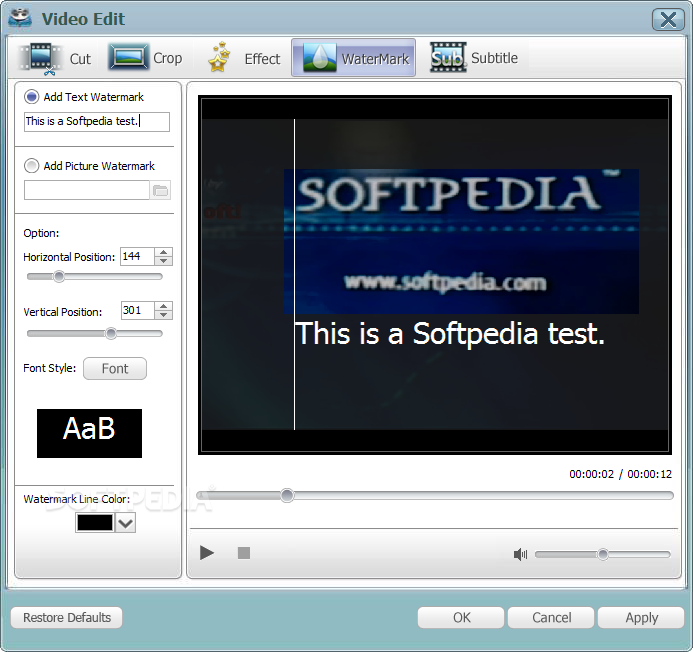
Task: Click the Apply button
Action: click(641, 618)
